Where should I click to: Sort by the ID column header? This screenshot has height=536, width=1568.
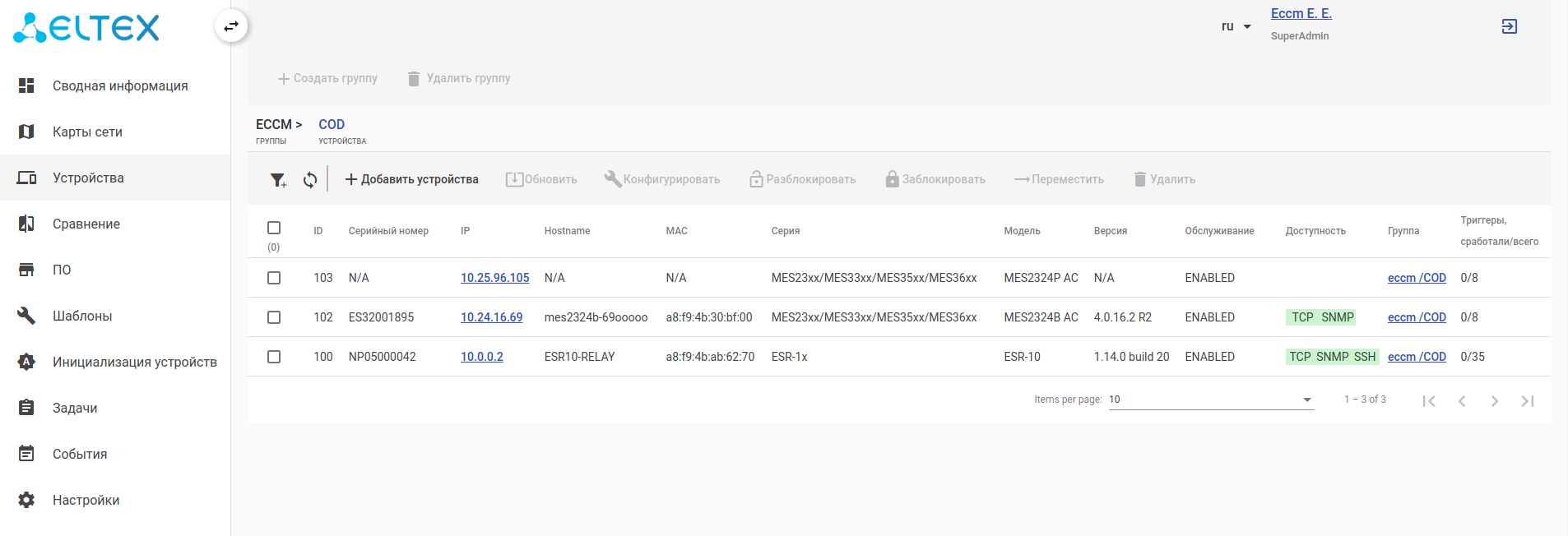click(318, 231)
